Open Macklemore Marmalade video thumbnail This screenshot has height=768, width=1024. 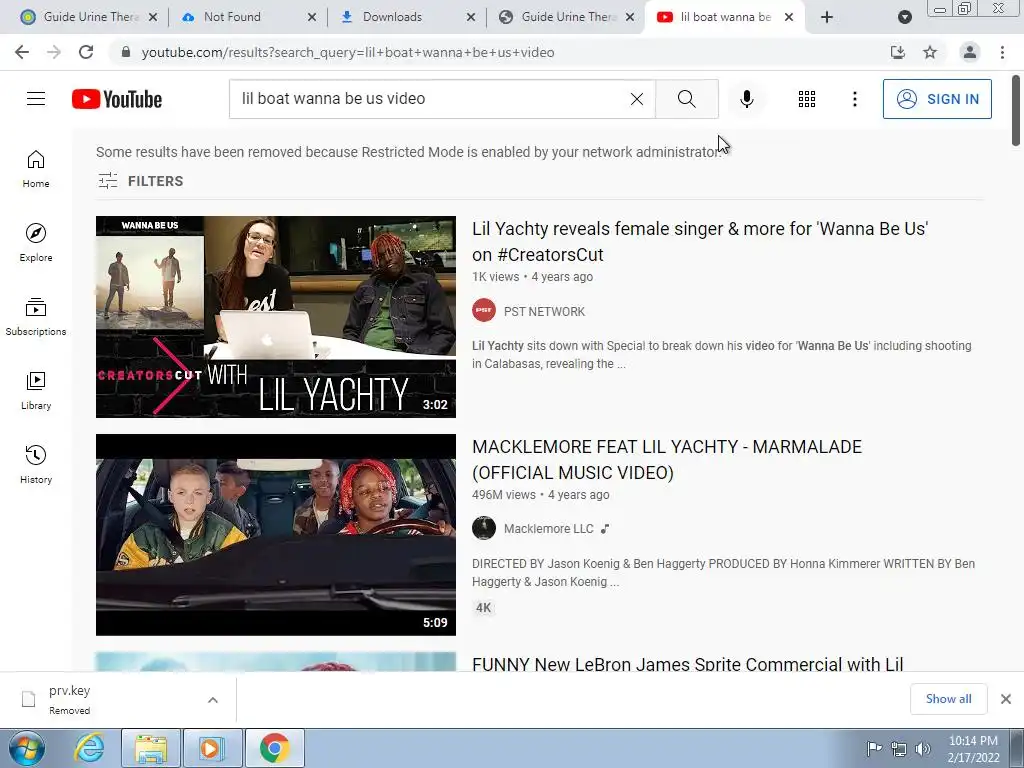276,535
